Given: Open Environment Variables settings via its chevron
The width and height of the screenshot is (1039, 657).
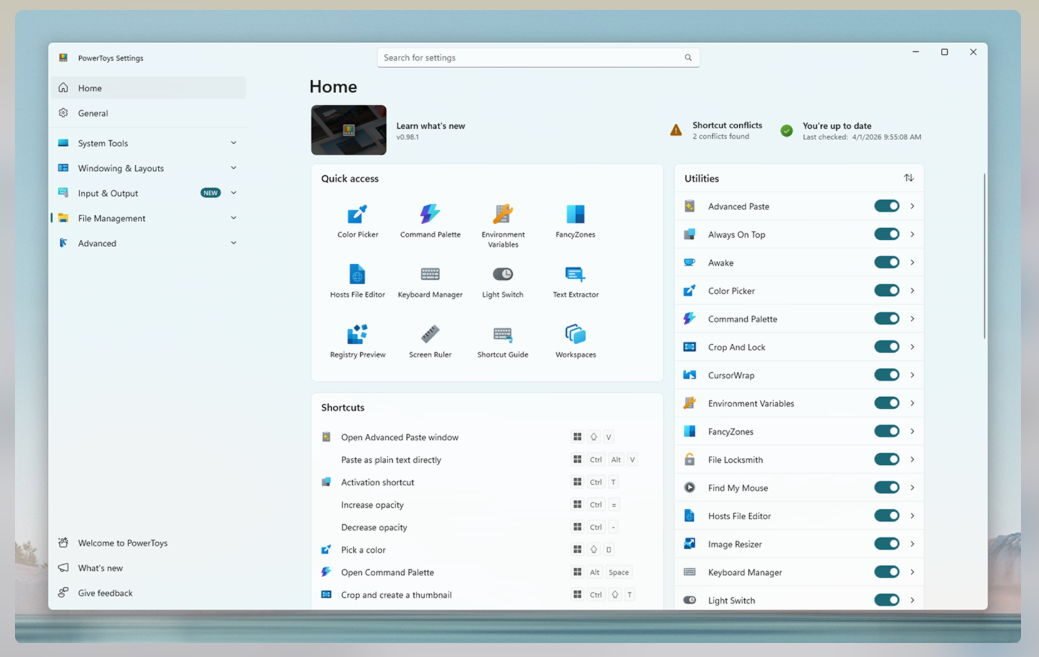Looking at the screenshot, I should click(x=912, y=403).
